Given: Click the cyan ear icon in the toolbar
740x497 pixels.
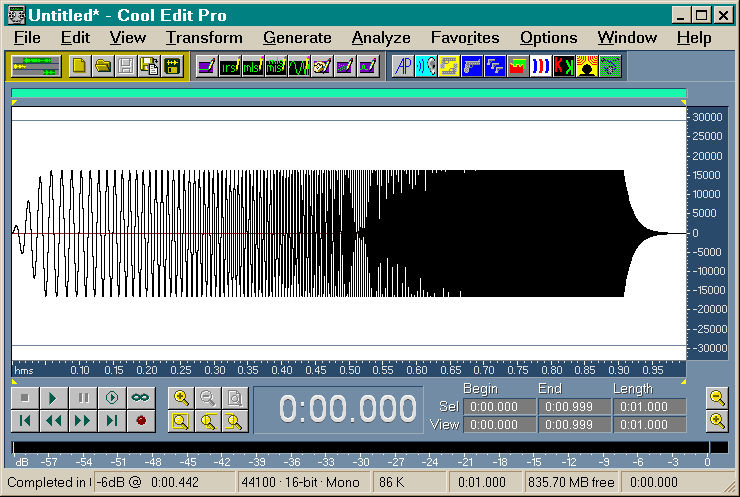Looking at the screenshot, I should 426,66.
